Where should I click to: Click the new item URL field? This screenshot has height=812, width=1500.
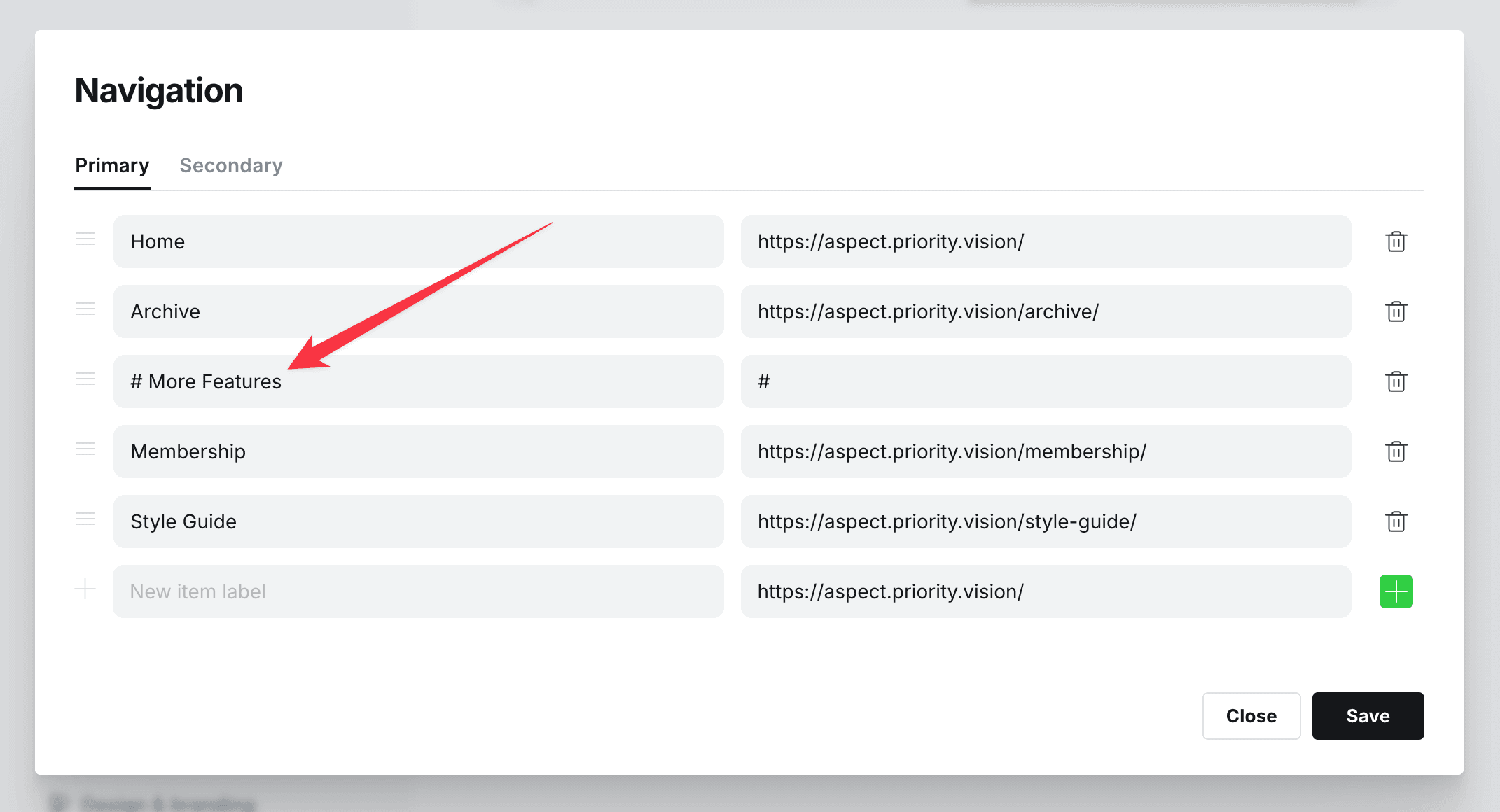pos(1046,591)
